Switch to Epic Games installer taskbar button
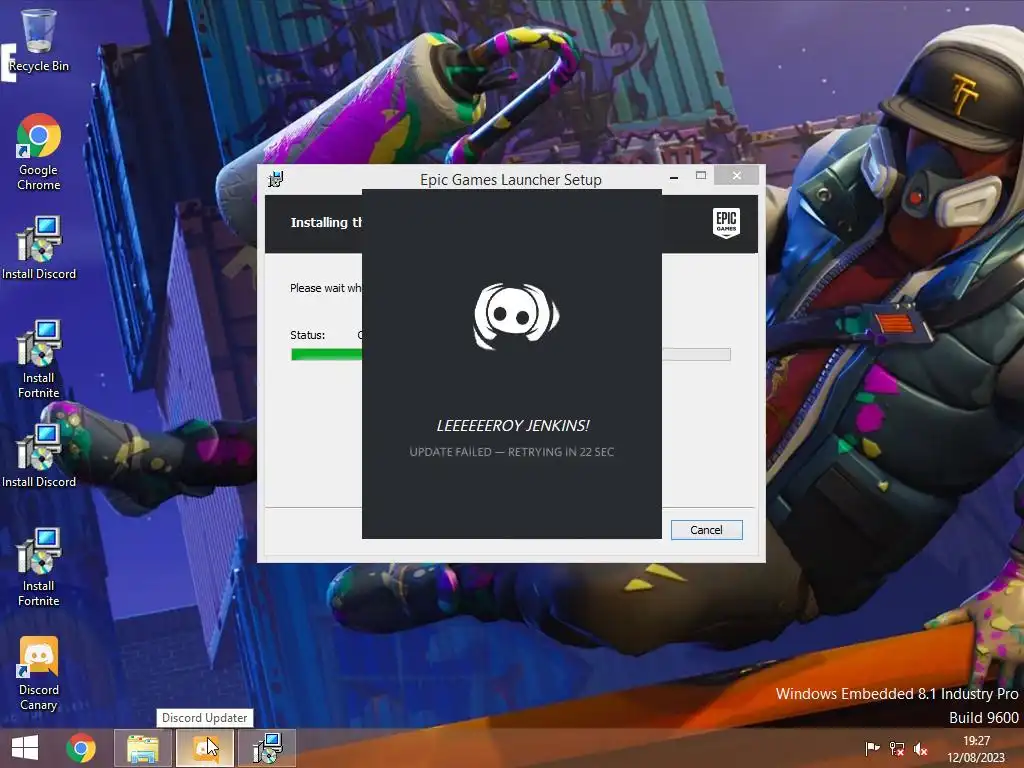 [267, 748]
